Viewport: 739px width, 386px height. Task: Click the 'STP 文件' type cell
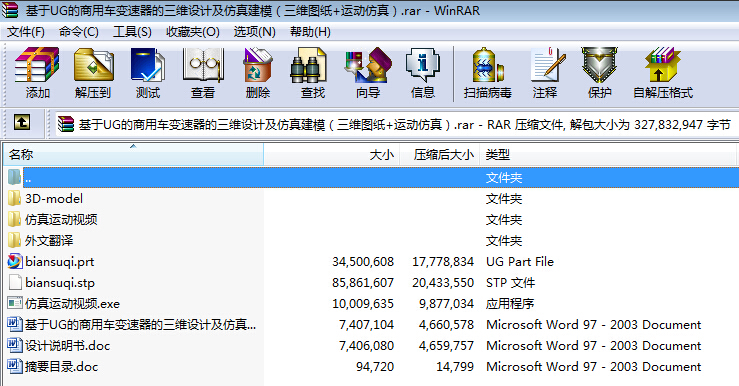click(x=510, y=283)
